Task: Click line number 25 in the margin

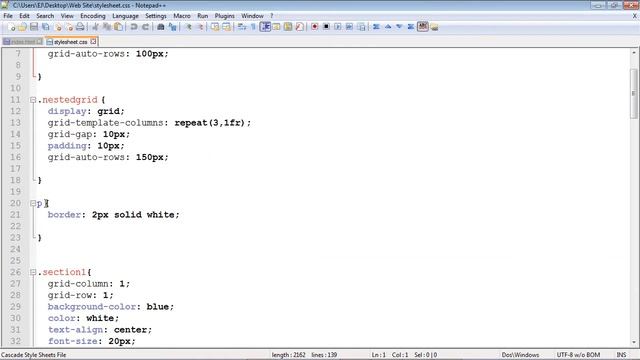Action: point(15,260)
